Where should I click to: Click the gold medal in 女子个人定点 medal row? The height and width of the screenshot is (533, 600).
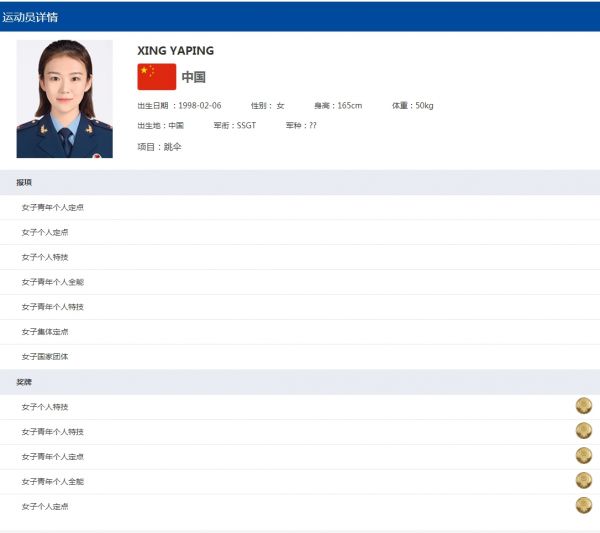tap(584, 505)
